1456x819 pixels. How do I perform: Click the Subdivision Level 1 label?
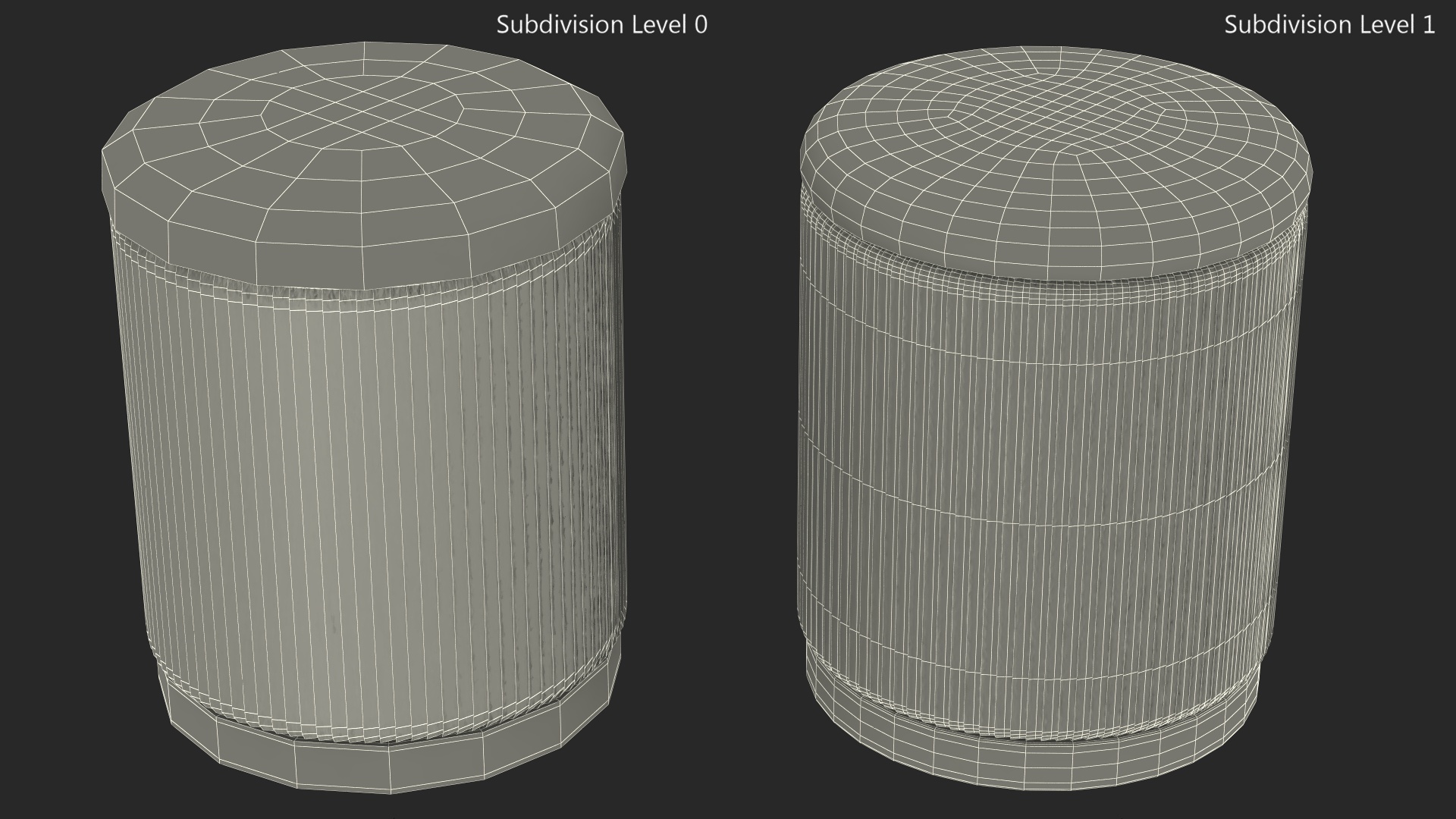point(1329,25)
